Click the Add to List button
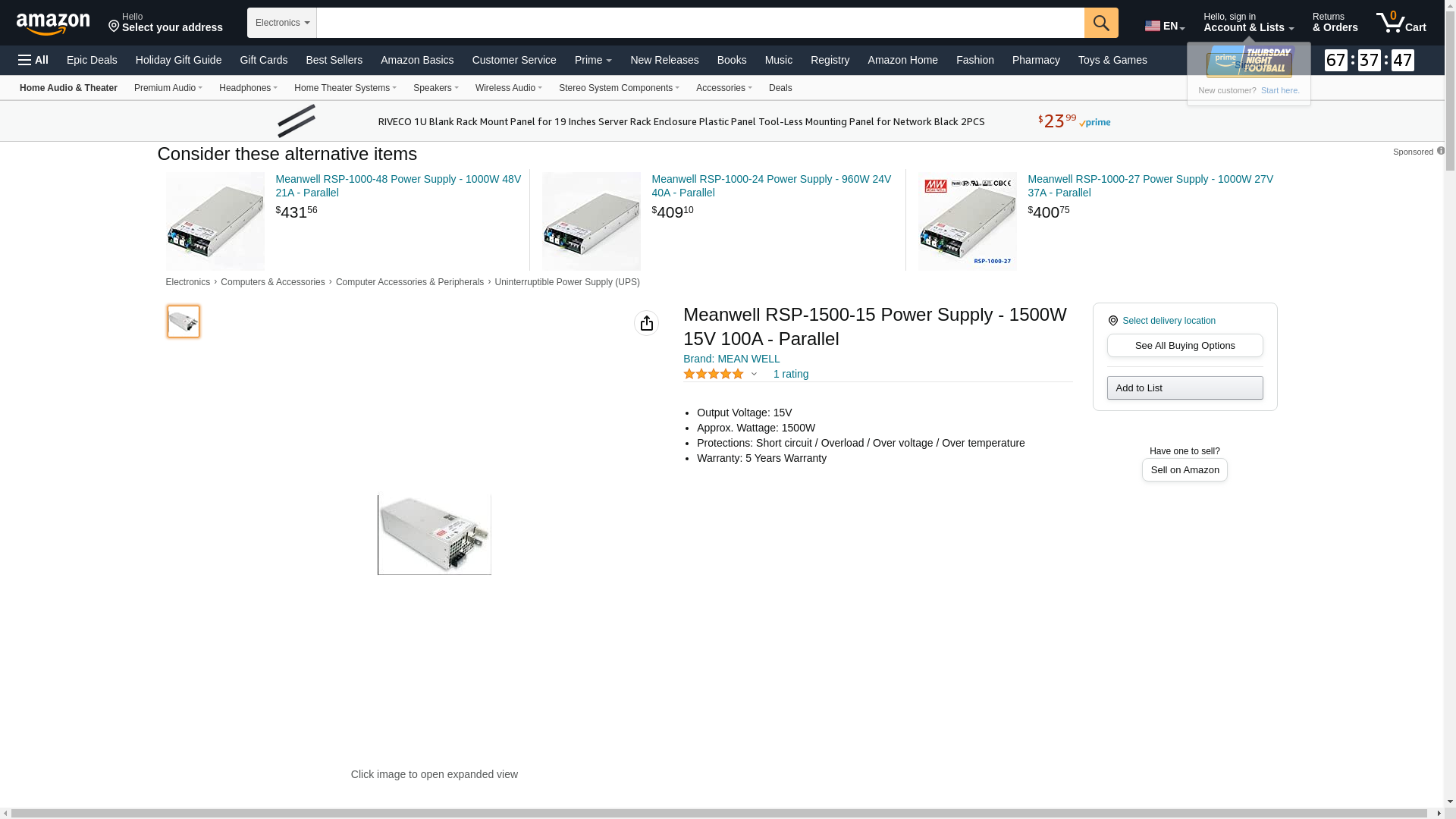This screenshot has width=1456, height=819. pos(1185,388)
